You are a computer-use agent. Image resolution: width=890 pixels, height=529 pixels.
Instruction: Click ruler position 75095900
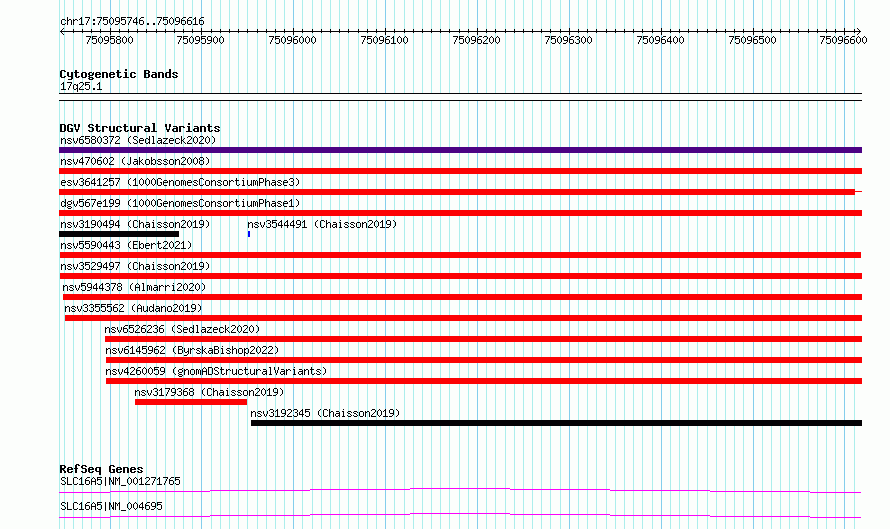(200, 40)
